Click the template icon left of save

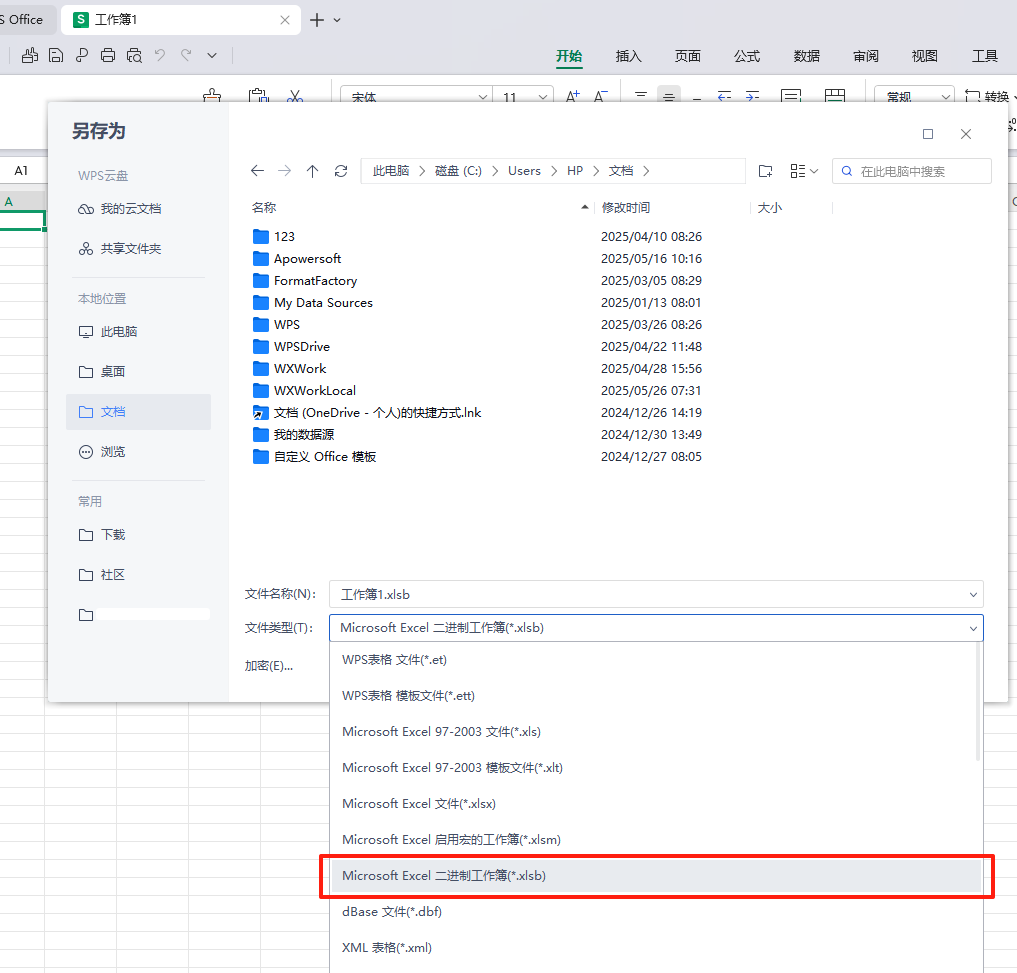tap(30, 56)
